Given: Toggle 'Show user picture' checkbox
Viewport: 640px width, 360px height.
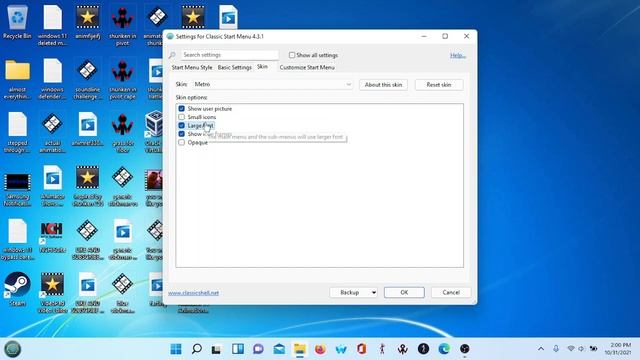Looking at the screenshot, I should pos(182,109).
